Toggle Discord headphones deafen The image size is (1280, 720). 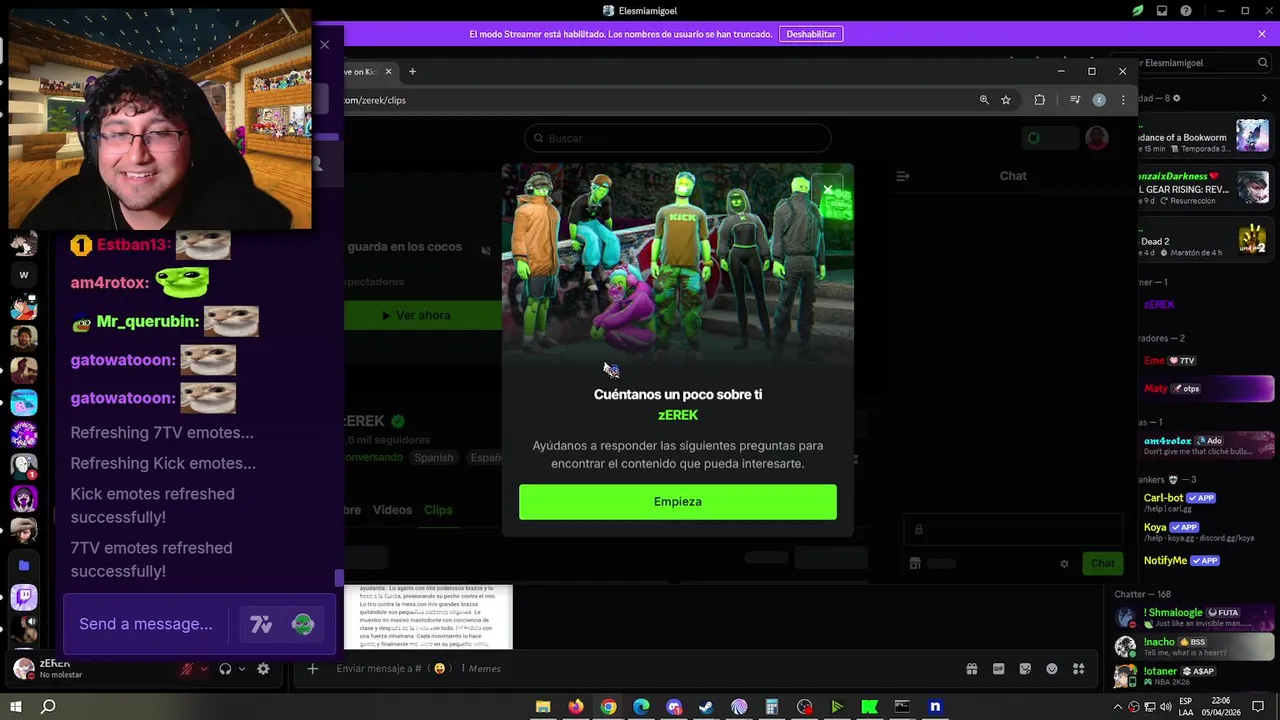(225, 669)
